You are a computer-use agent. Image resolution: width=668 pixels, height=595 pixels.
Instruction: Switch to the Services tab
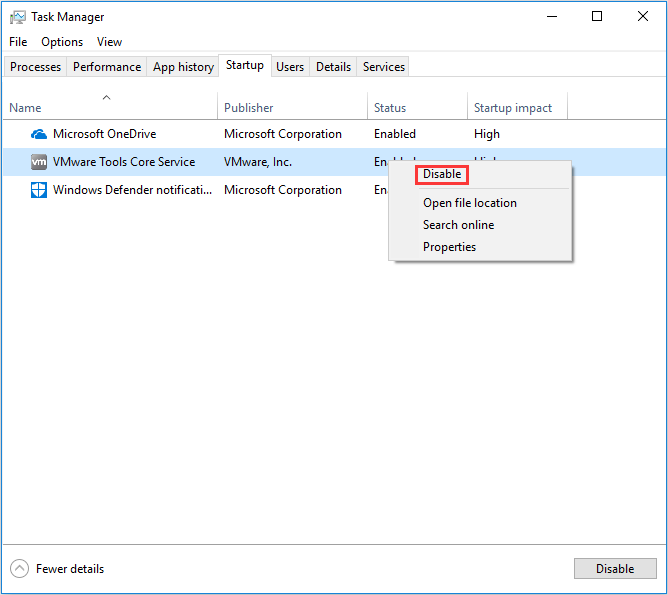click(x=384, y=67)
